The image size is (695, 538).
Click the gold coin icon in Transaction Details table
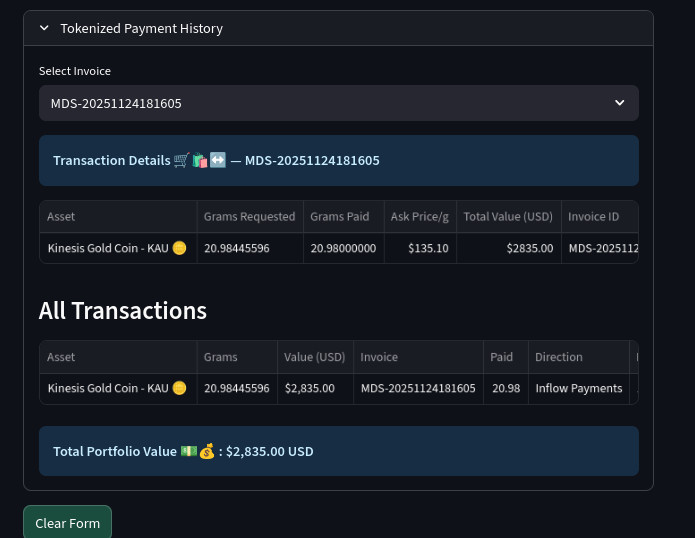coord(179,248)
